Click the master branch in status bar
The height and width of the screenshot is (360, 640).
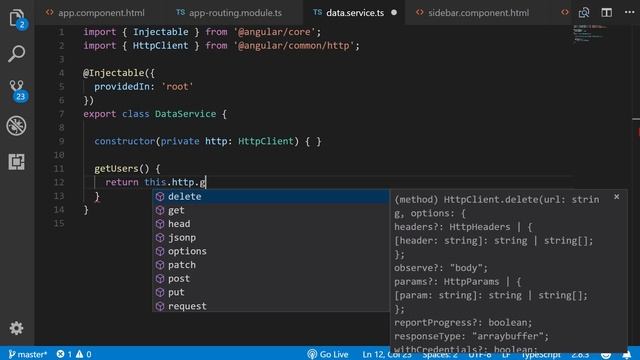point(27,354)
